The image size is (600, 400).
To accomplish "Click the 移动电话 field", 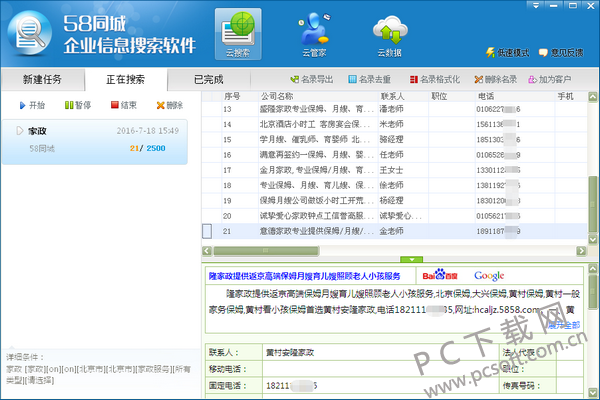I will [381, 369].
